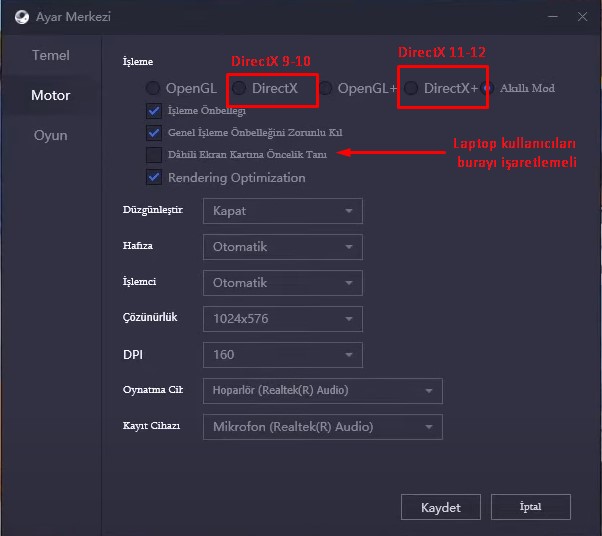Screen dimensions: 602x536
Task: Toggle the İşleme Önbelleği checkbox
Action: coord(154,111)
